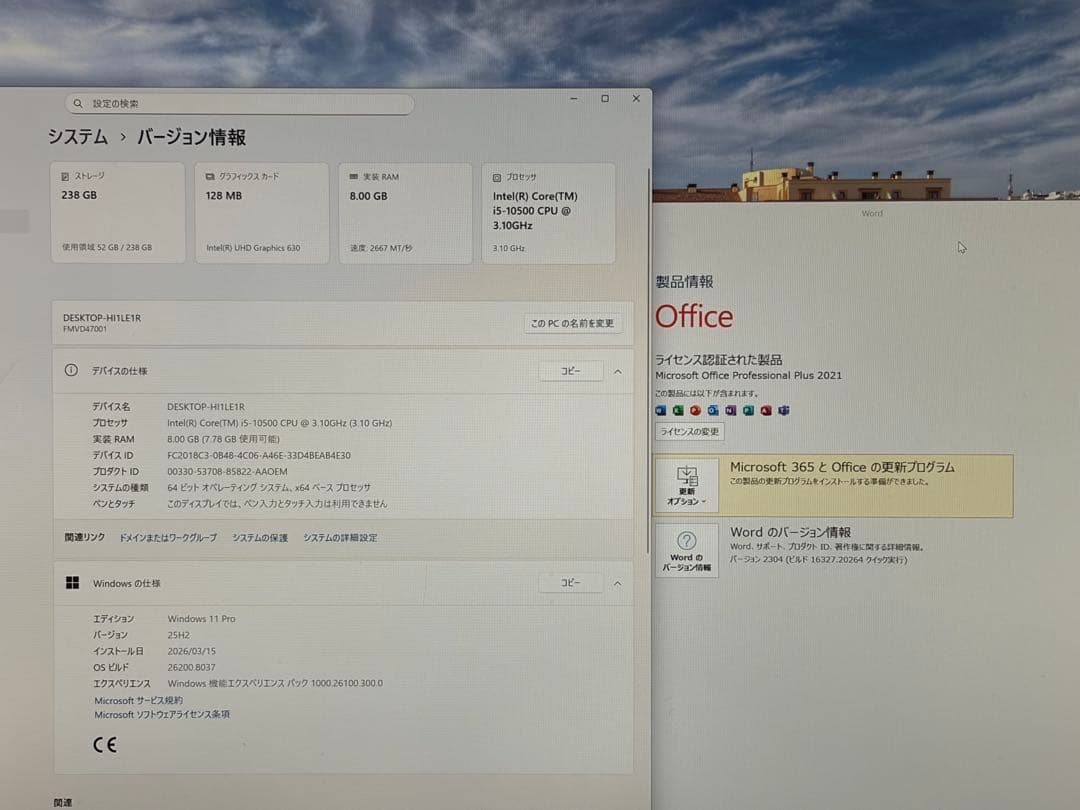Open ドメインまたはワークグループ link
1080x810 pixels.
[x=168, y=537]
